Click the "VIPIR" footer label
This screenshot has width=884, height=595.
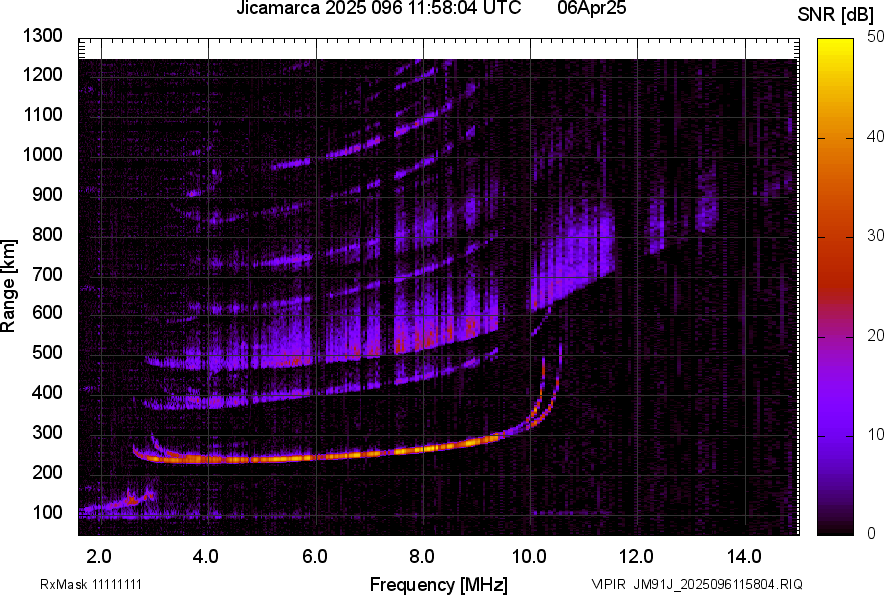coord(608,584)
